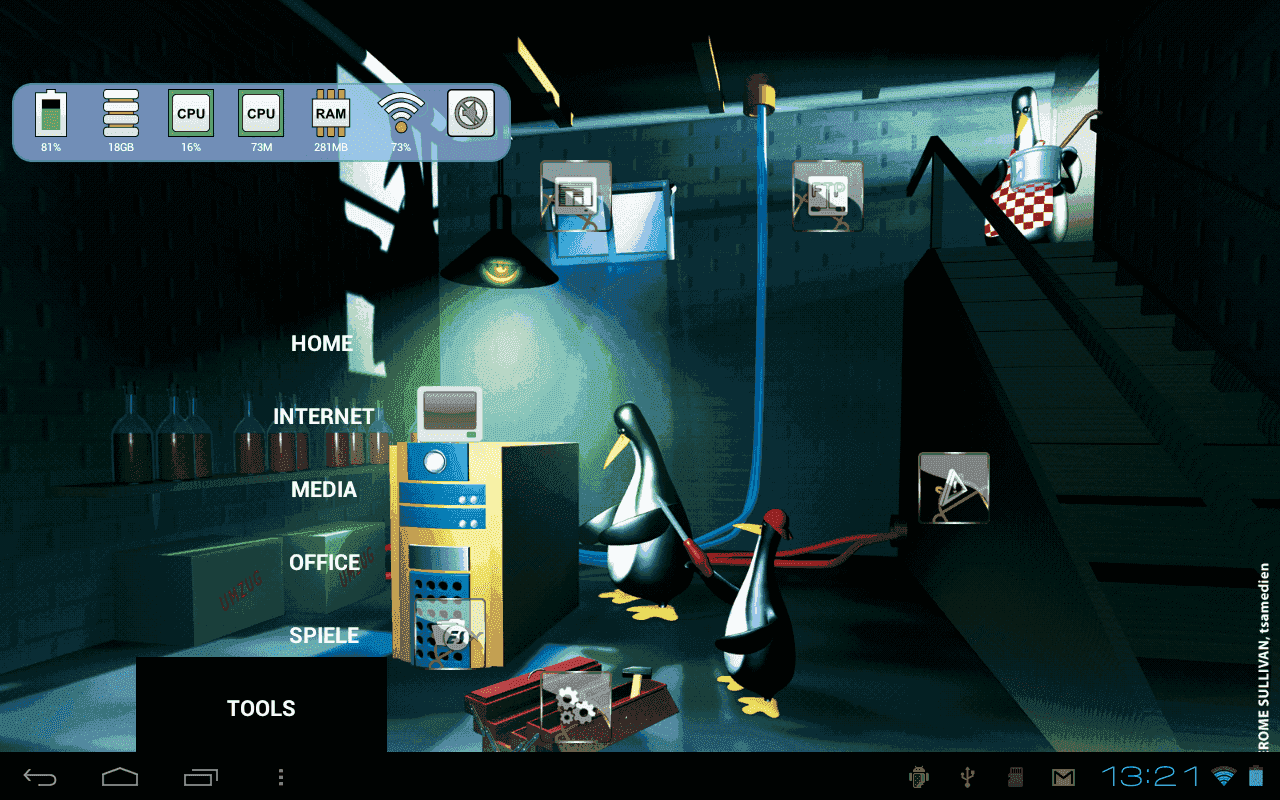1280x800 pixels.
Task: Open the Gmail notification icon
Action: click(1062, 776)
